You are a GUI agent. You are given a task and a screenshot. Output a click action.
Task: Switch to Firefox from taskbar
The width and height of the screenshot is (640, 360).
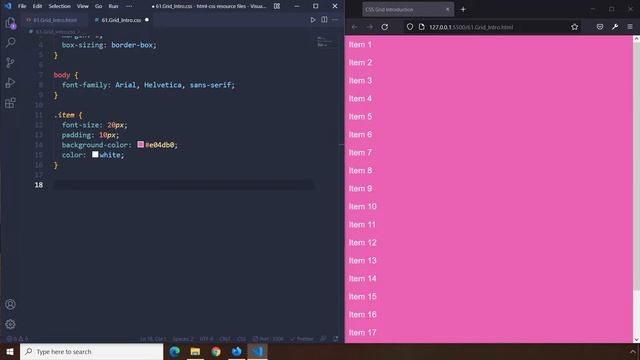tap(236, 351)
